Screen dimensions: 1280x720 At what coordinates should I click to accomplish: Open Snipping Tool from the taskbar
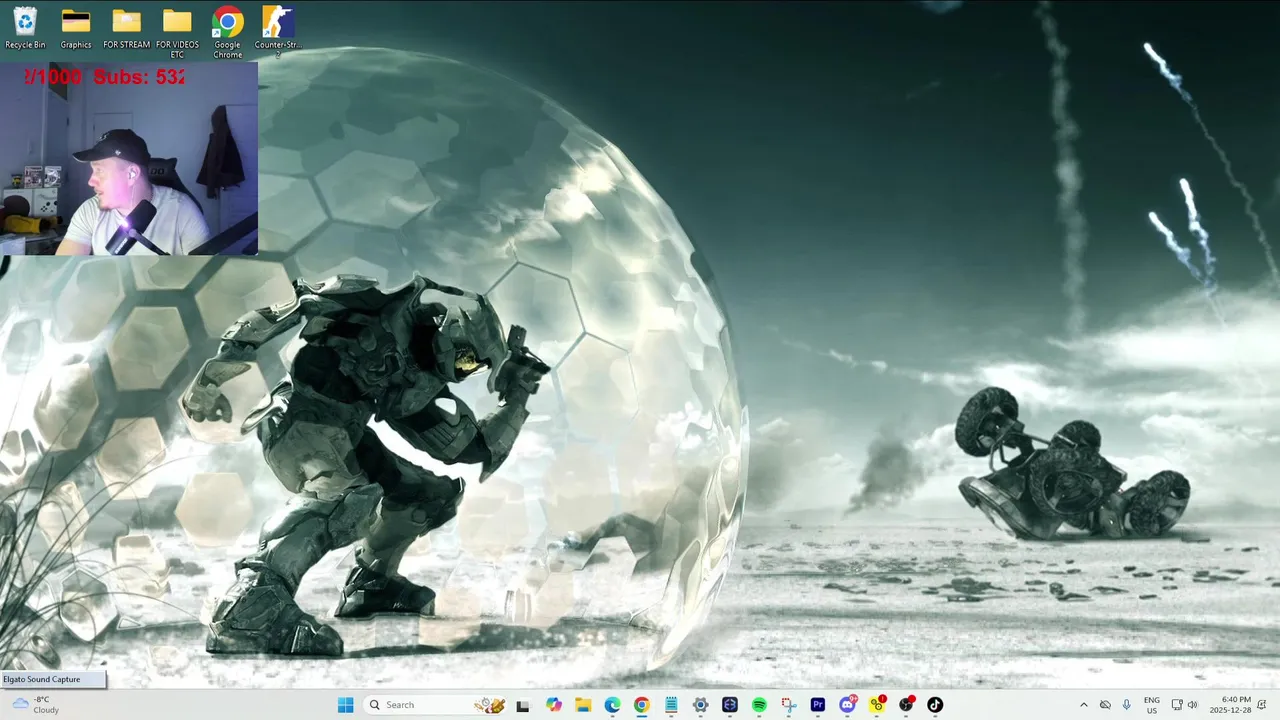[788, 705]
